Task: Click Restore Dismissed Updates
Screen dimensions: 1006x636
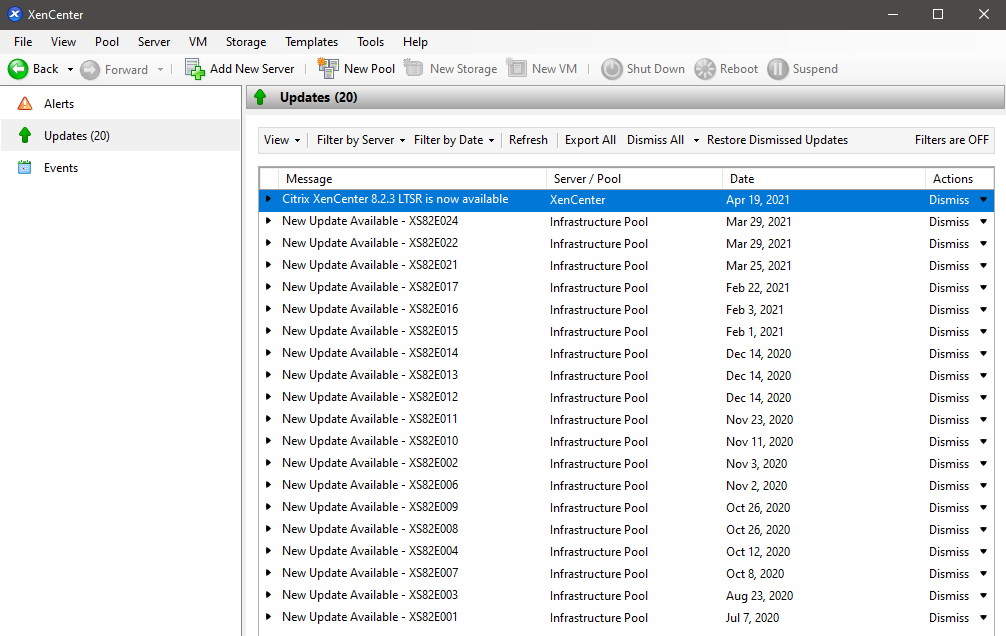Action: (x=777, y=140)
